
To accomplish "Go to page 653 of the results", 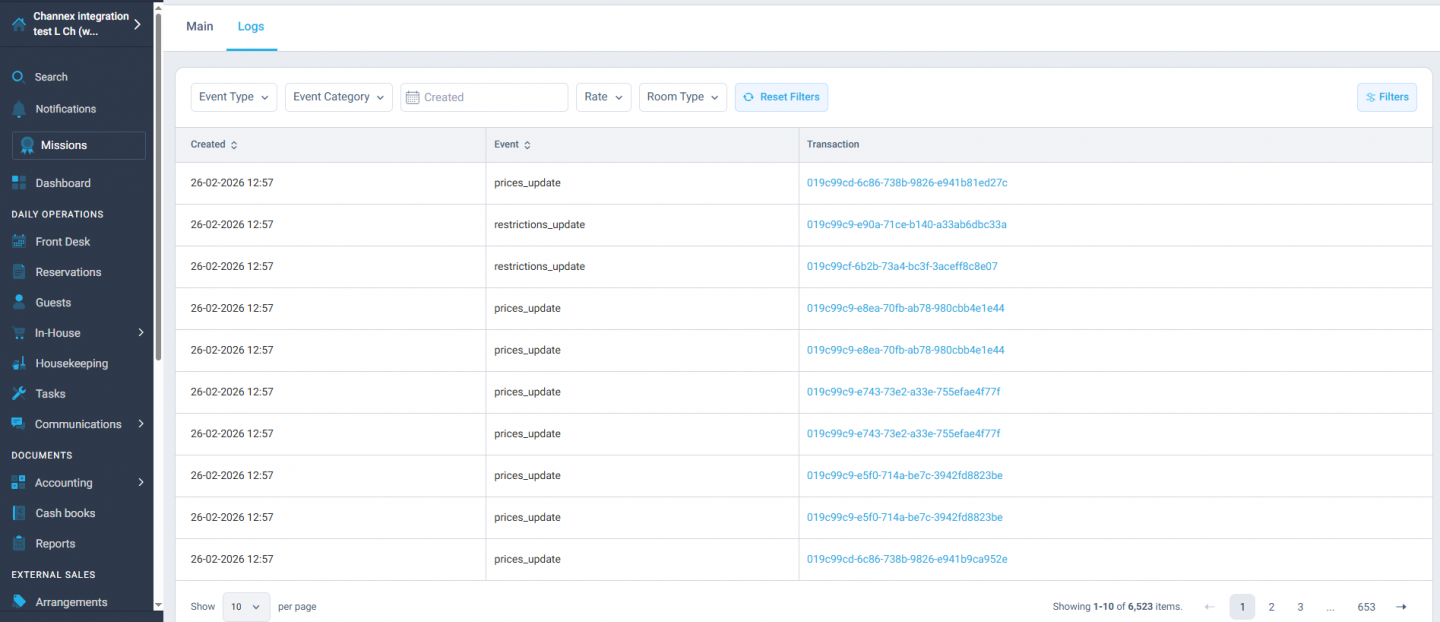I will pos(1366,606).
